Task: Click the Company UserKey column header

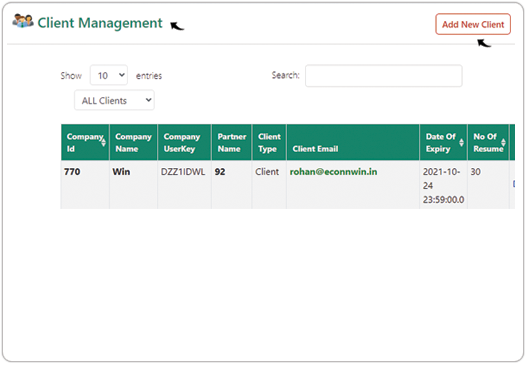Action: (184, 143)
